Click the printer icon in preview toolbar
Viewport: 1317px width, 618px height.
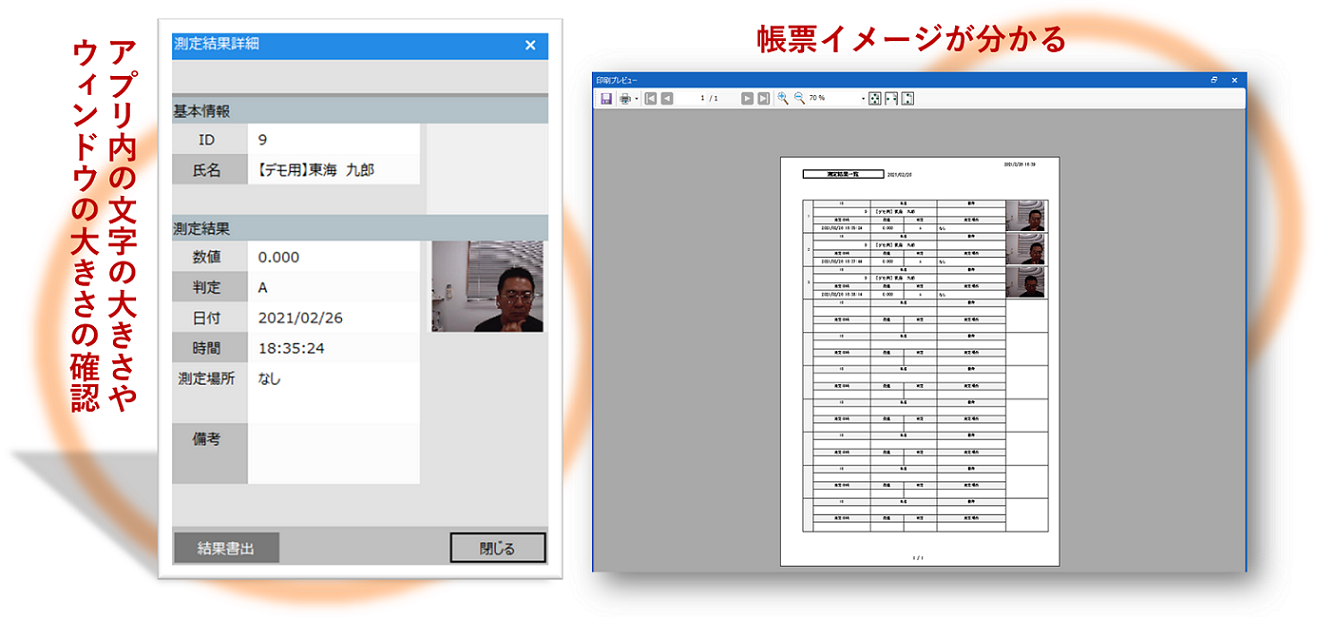pos(625,98)
